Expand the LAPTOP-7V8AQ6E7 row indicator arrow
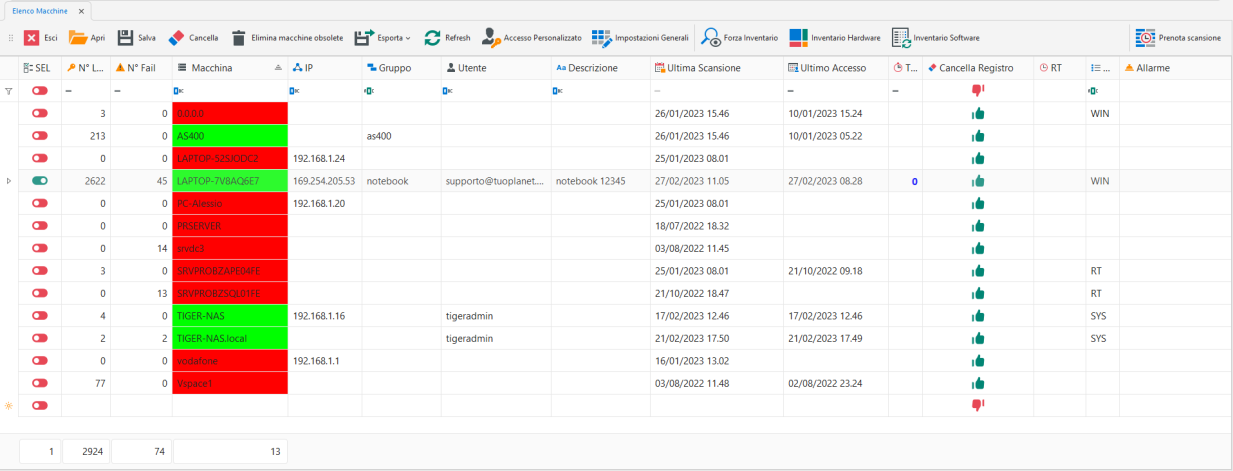The height and width of the screenshot is (471, 1233). click(9, 181)
